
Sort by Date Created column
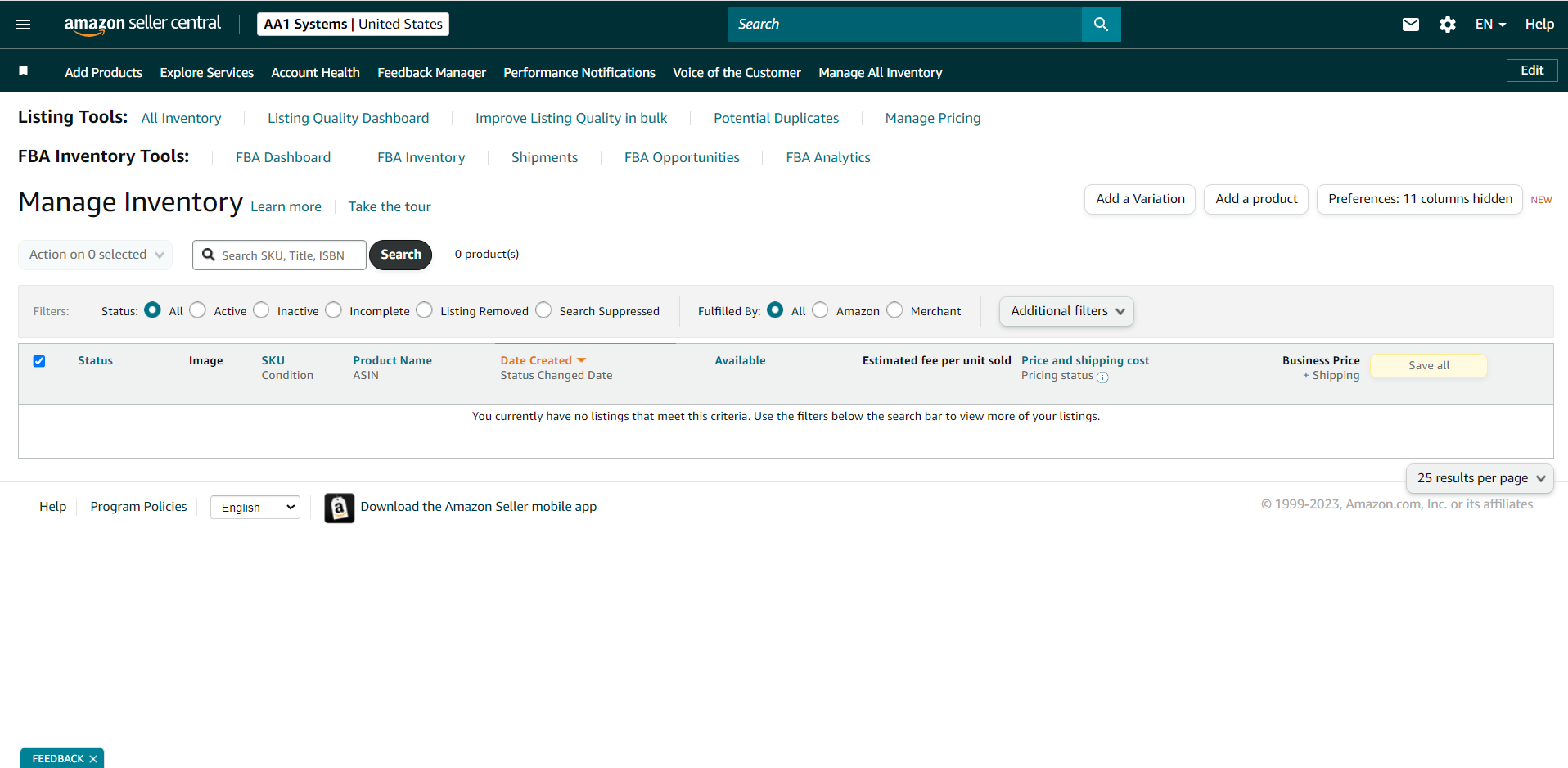(543, 360)
